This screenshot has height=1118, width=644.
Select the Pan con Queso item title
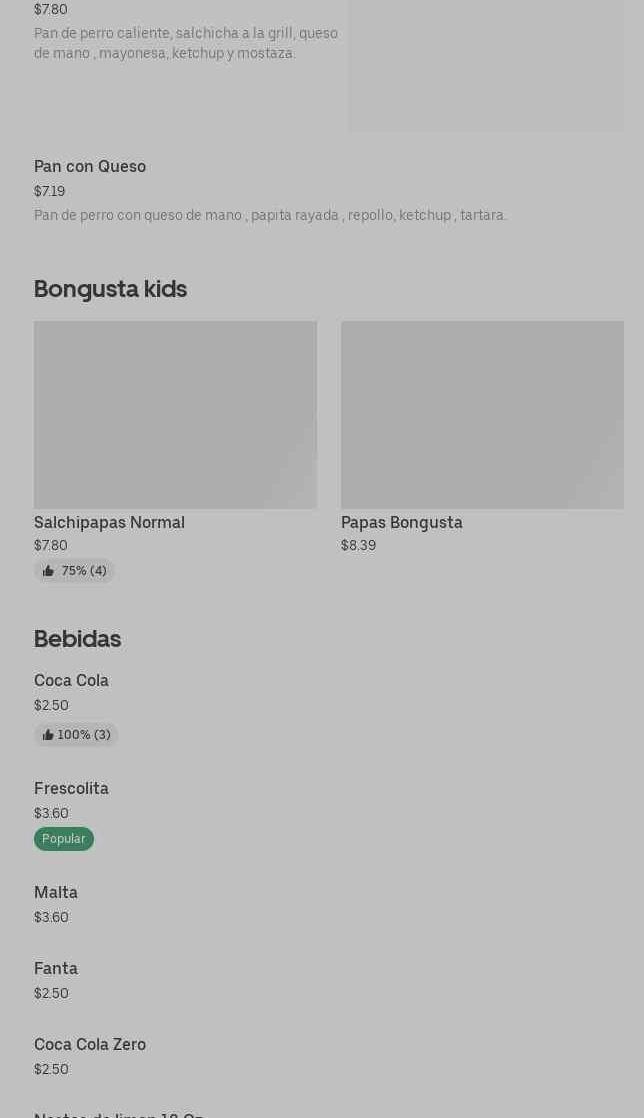[90, 166]
